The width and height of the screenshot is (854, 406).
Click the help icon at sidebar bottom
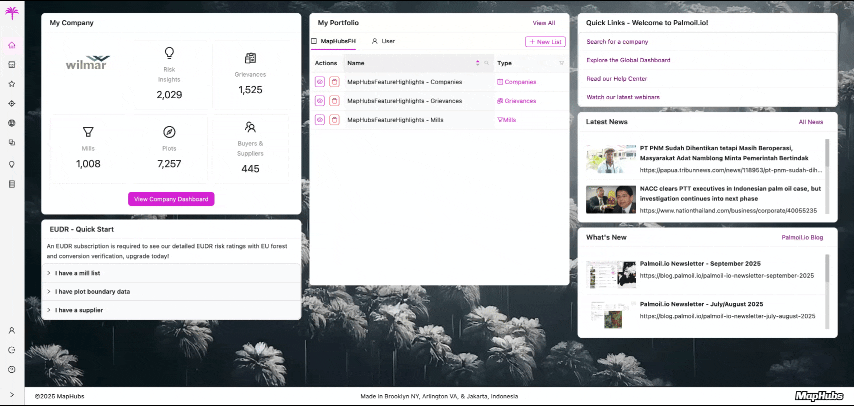coord(12,369)
